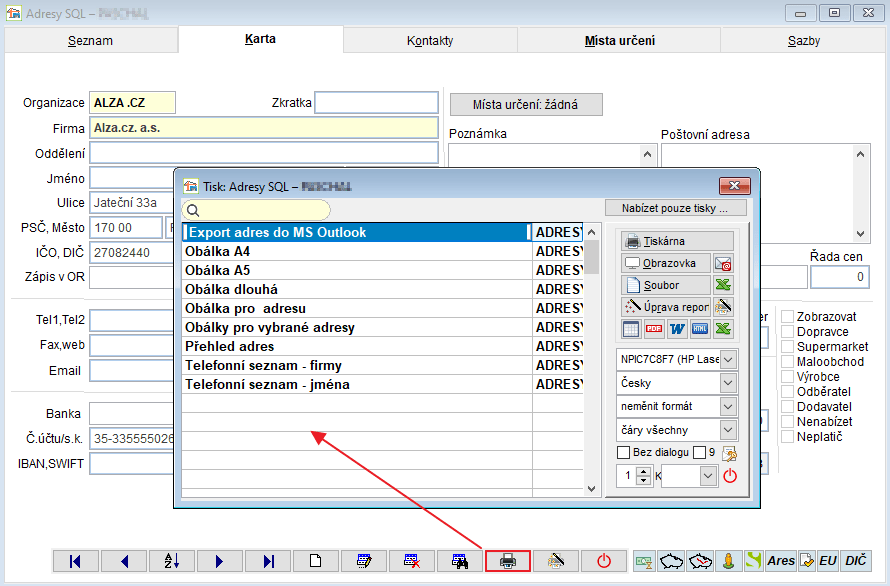The width and height of the screenshot is (890, 586).
Task: Open the report editing tool in the bottom toolbar
Action: [556, 561]
